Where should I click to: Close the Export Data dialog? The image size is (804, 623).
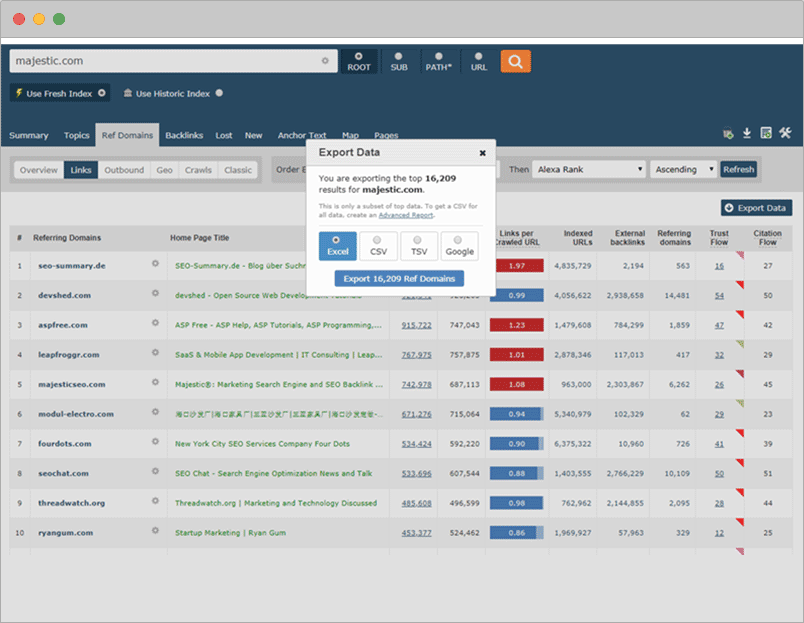pyautogui.click(x=483, y=153)
